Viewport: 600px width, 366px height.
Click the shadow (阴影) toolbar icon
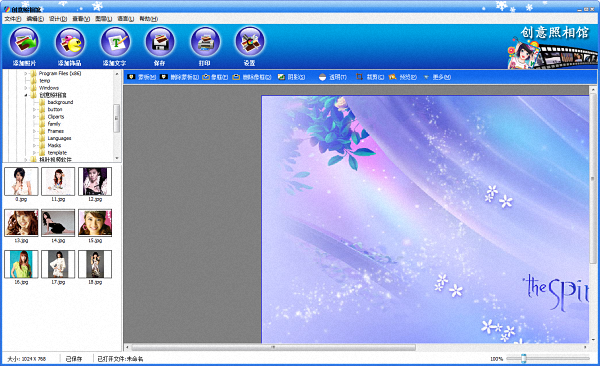click(281, 77)
